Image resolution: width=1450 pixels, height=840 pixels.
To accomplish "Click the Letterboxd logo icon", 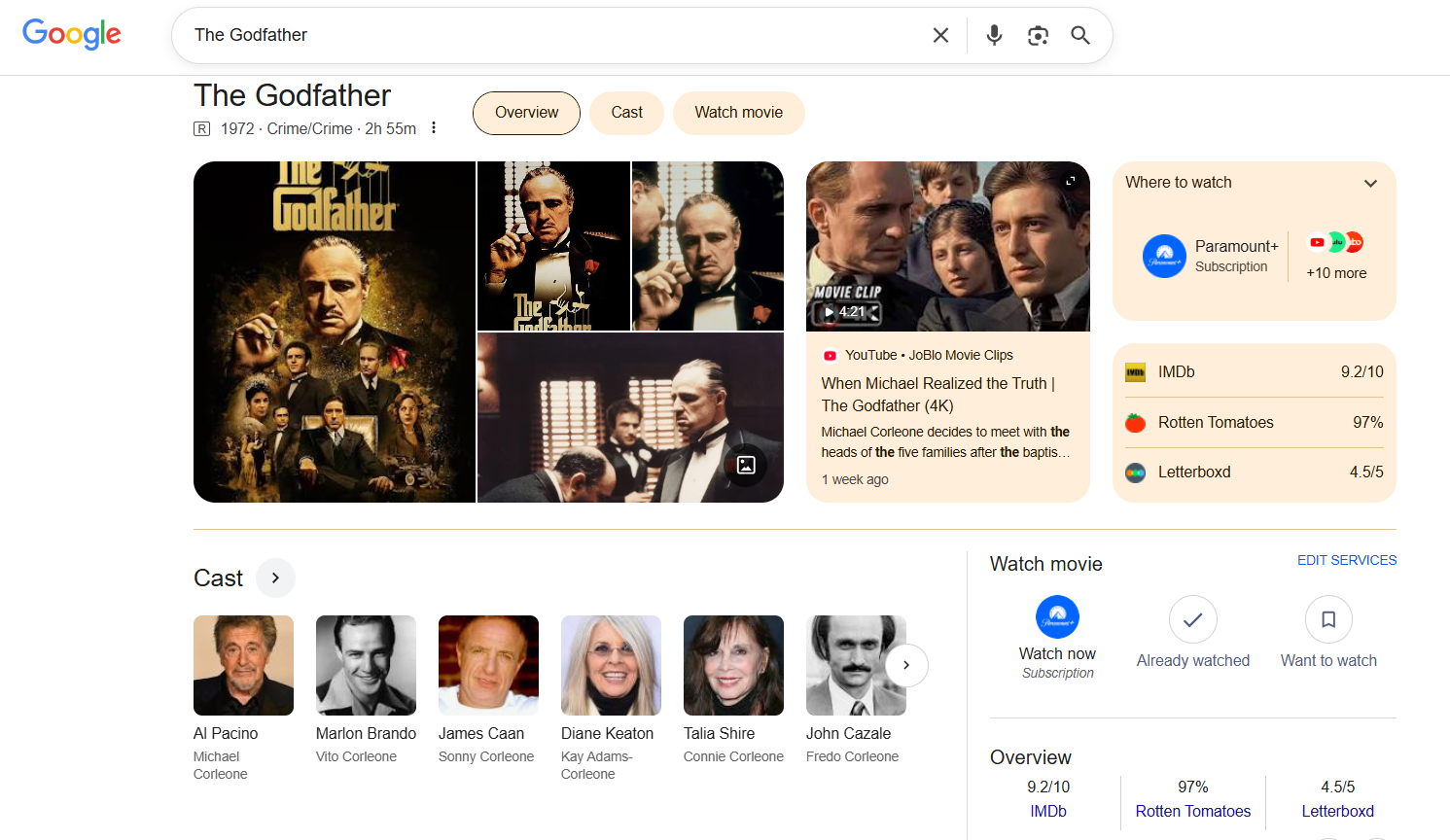I will tap(1135, 472).
